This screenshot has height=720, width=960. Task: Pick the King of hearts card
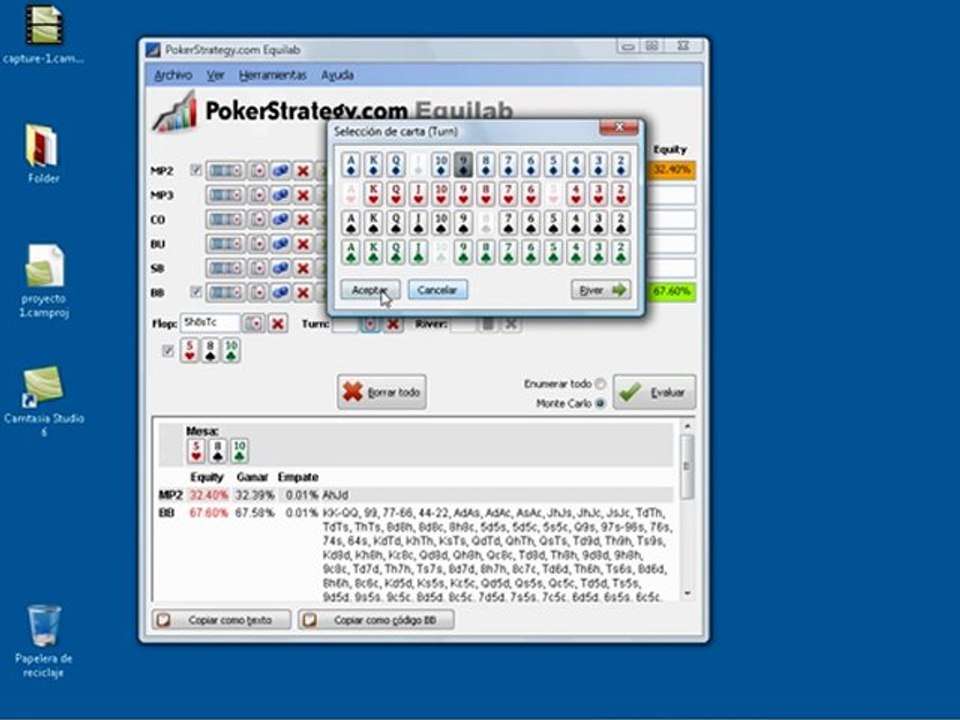pyautogui.click(x=373, y=194)
